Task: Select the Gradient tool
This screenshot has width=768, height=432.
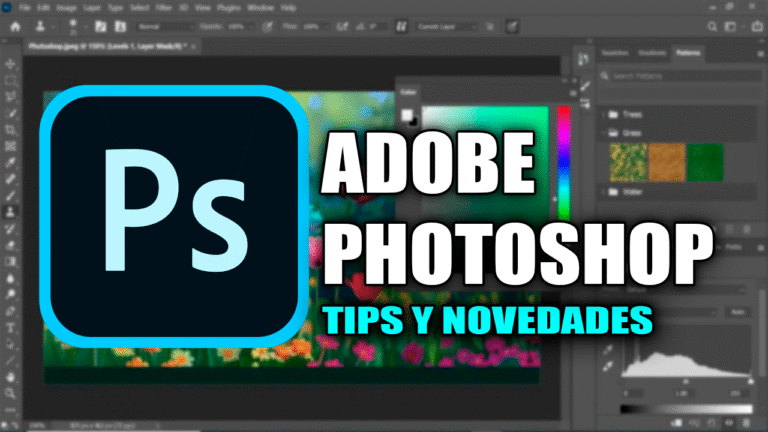Action: point(10,262)
